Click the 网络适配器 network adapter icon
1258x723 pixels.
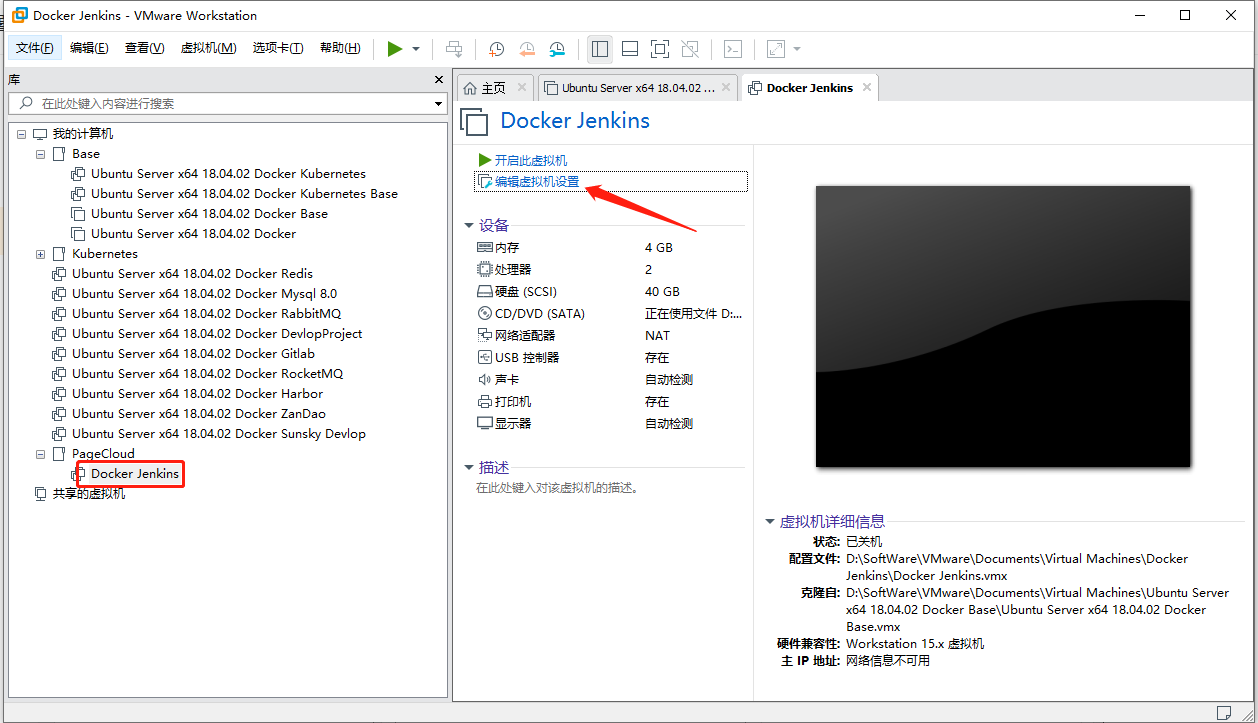pos(485,336)
